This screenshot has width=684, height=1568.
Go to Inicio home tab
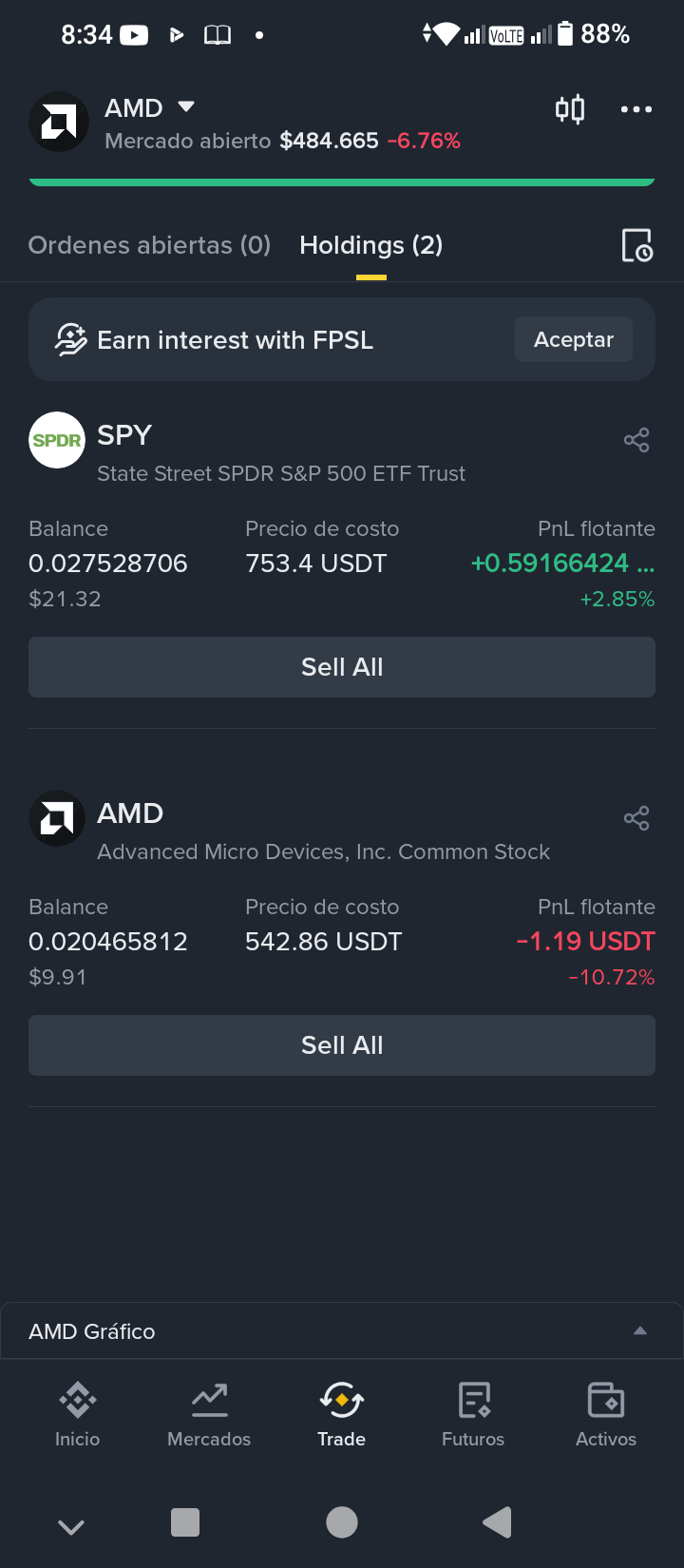point(77,1414)
